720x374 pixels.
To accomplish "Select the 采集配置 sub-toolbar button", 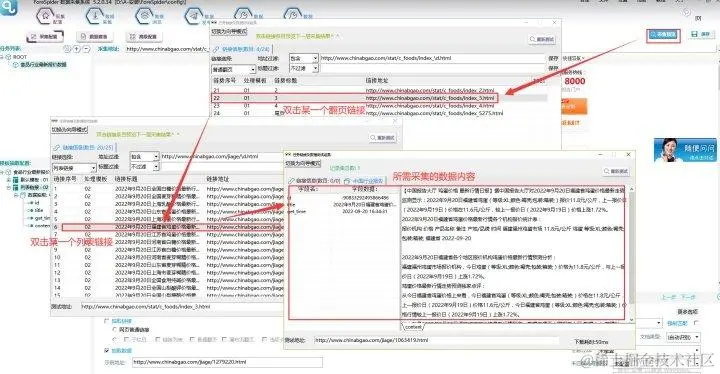I will click(x=45, y=36).
